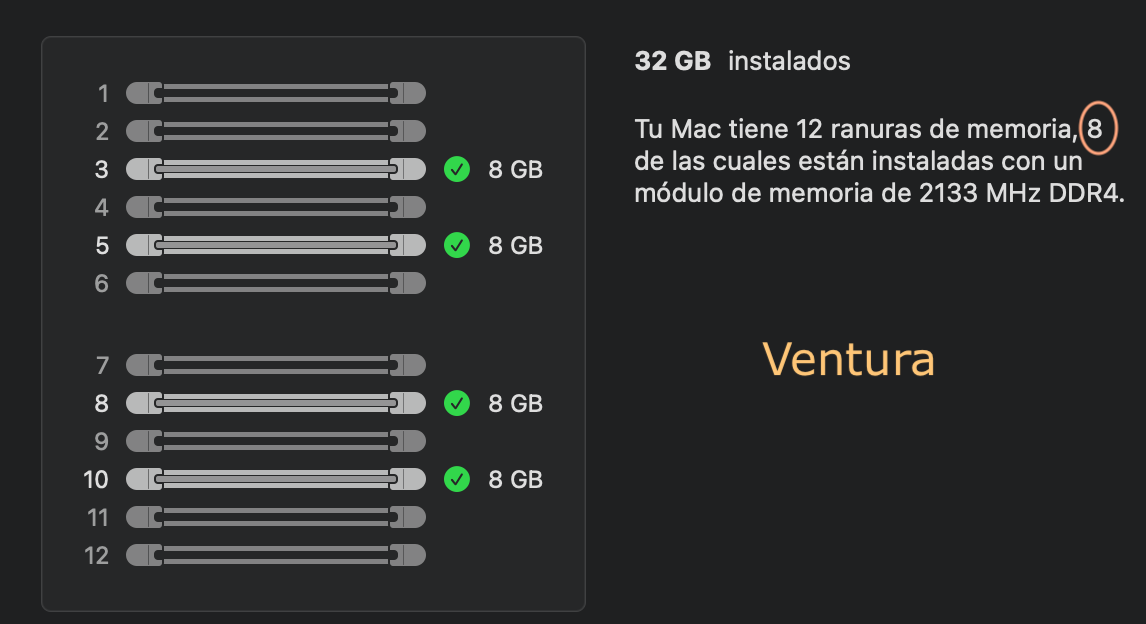The height and width of the screenshot is (624, 1146).
Task: Click the orange "Ventura" label
Action: pos(848,358)
